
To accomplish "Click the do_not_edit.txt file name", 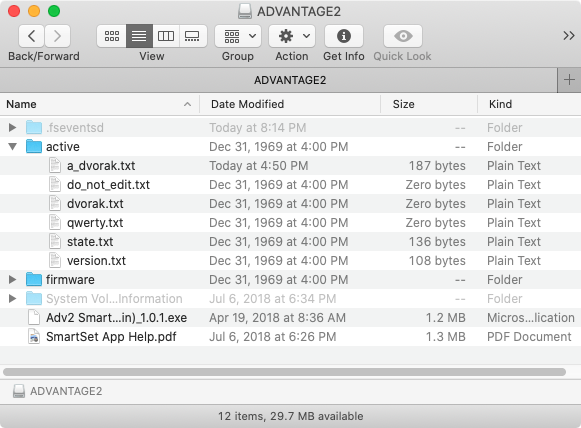I will [108, 185].
